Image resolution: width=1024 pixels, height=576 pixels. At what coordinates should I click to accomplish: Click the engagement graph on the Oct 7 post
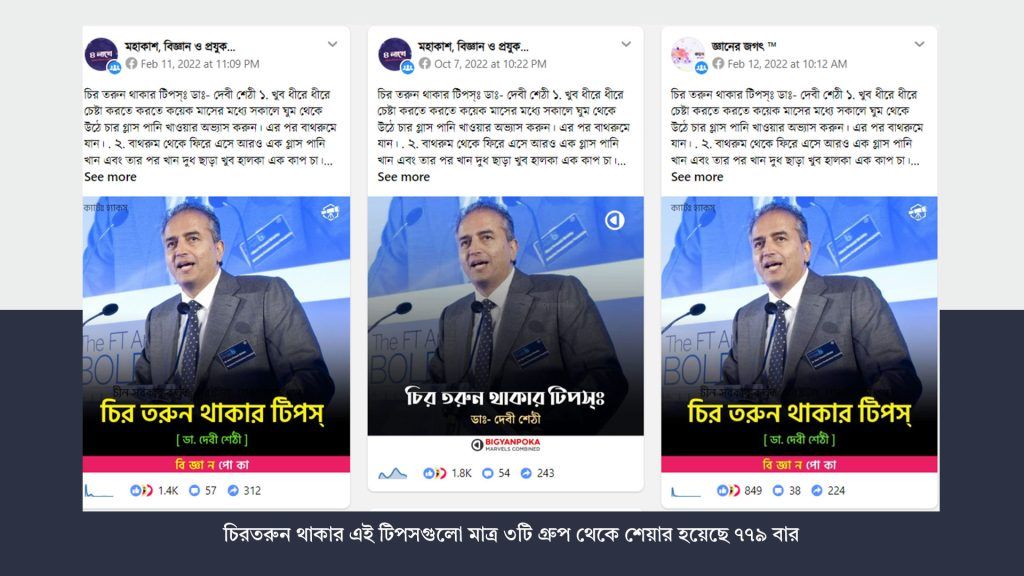[x=392, y=473]
